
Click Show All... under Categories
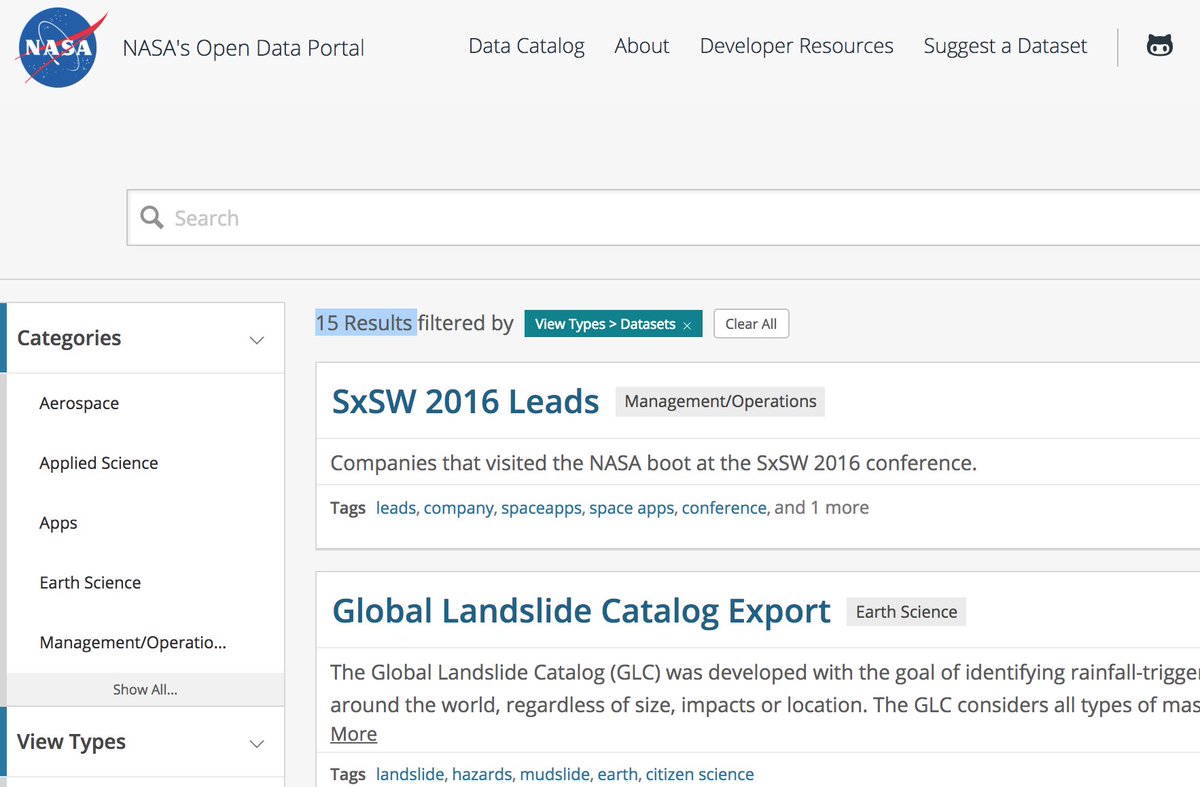coord(145,689)
